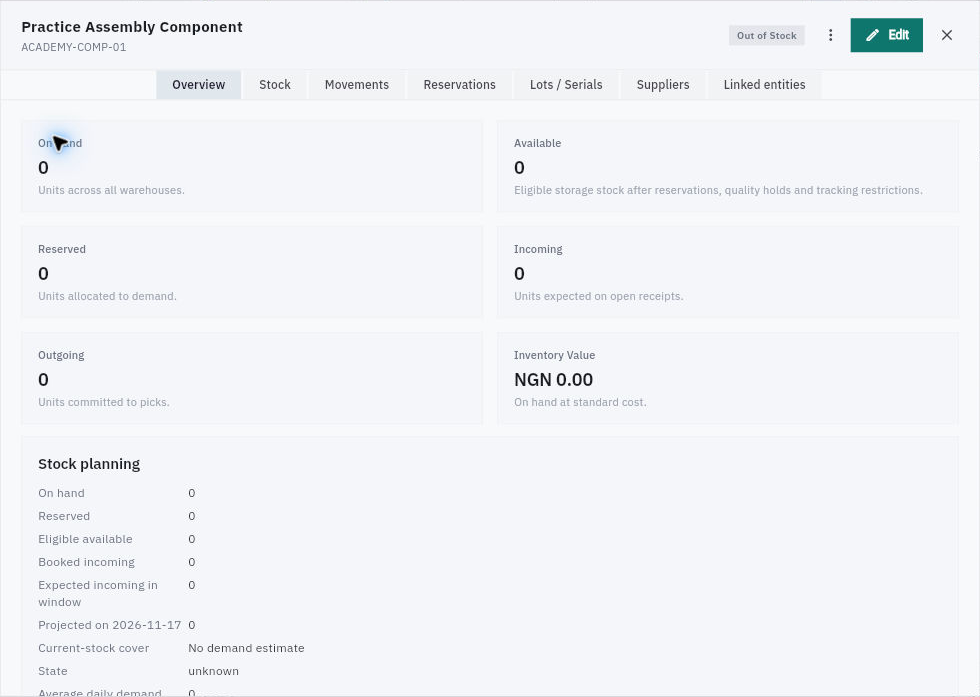The height and width of the screenshot is (697, 980).
Task: Close the item detail panel
Action: click(946, 35)
